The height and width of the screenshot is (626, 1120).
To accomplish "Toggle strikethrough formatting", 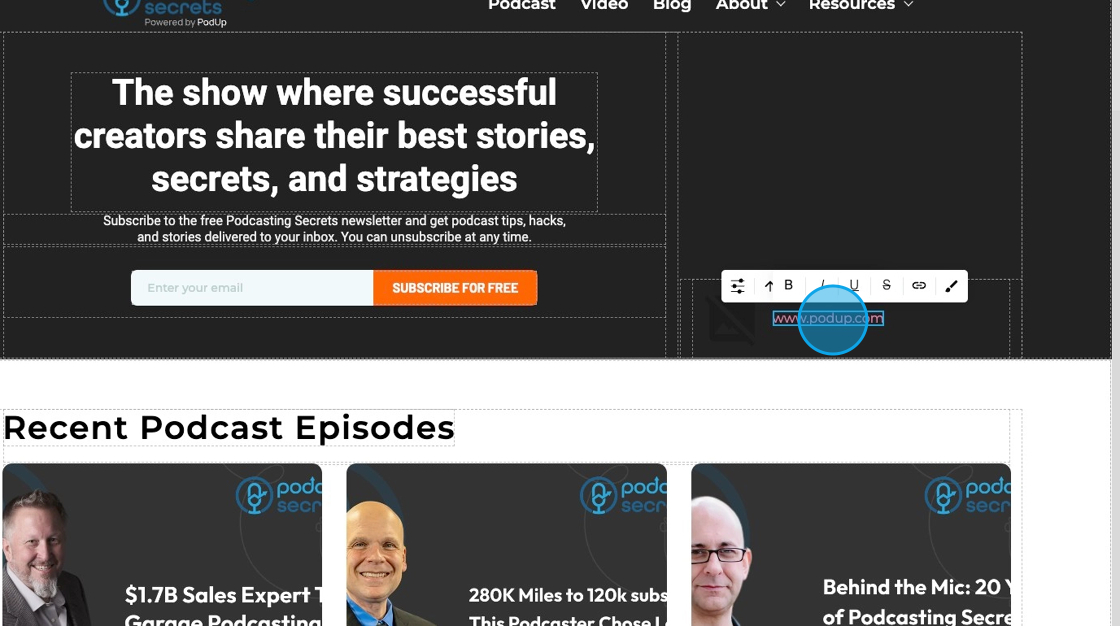I will point(886,285).
